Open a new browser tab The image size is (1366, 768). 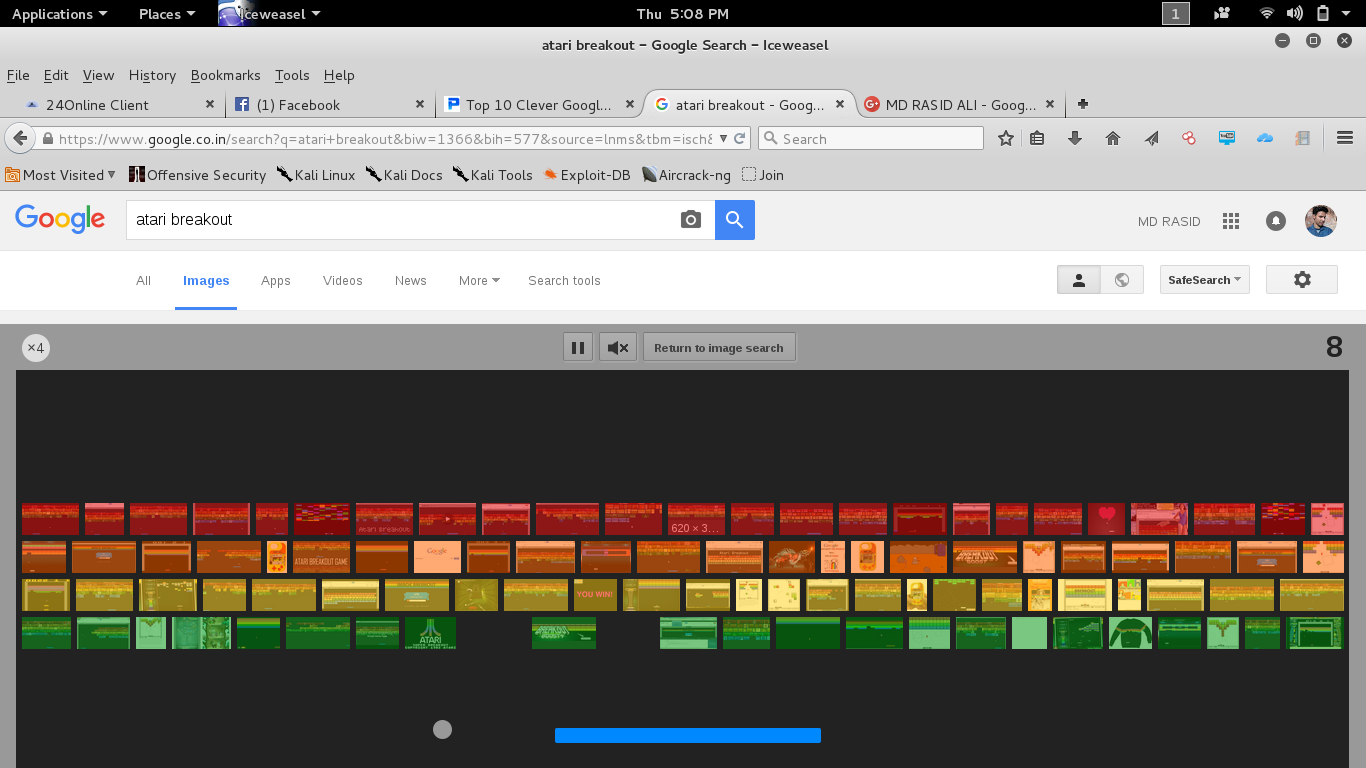(x=1082, y=104)
